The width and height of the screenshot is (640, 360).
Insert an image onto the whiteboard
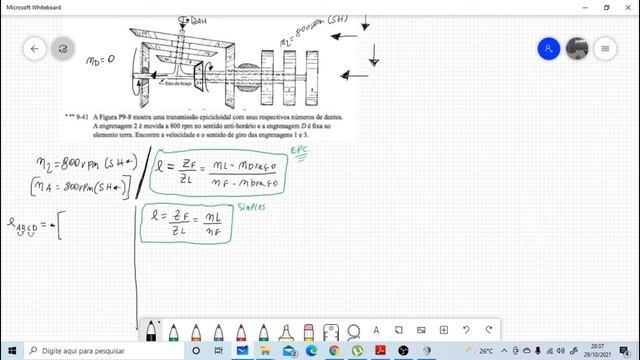pyautogui.click(x=421, y=330)
